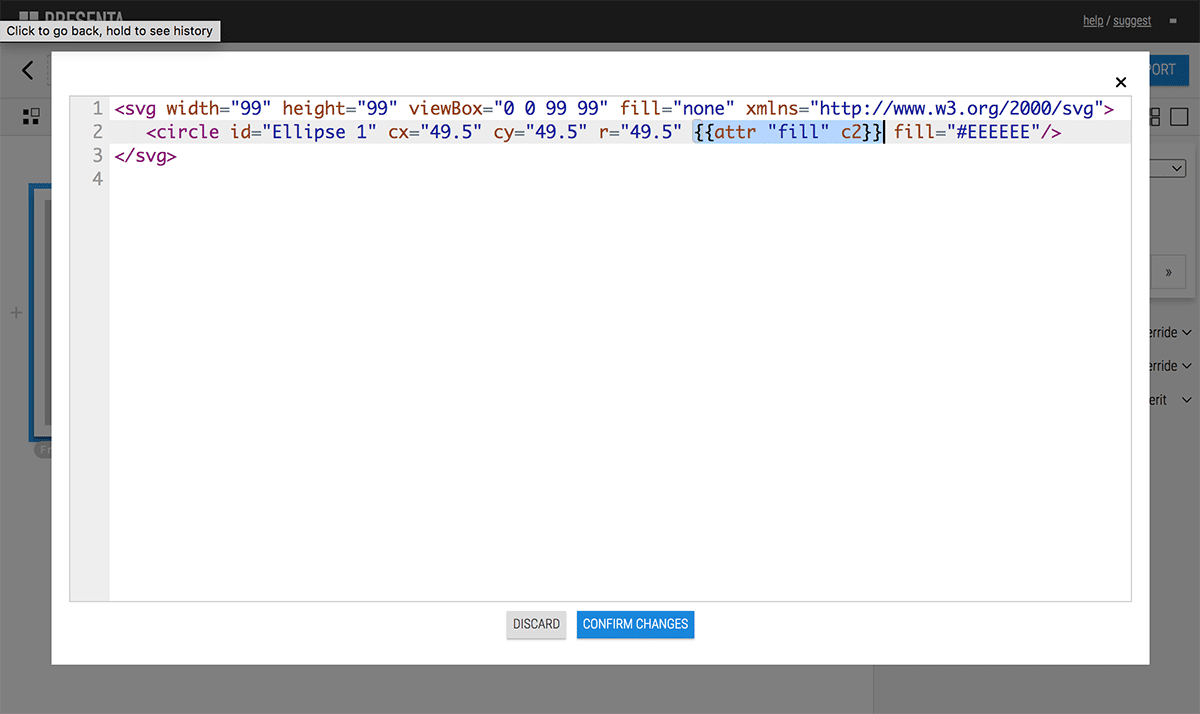Viewport: 1200px width, 714px height.
Task: Click the Presenta logo
Action: 70,14
